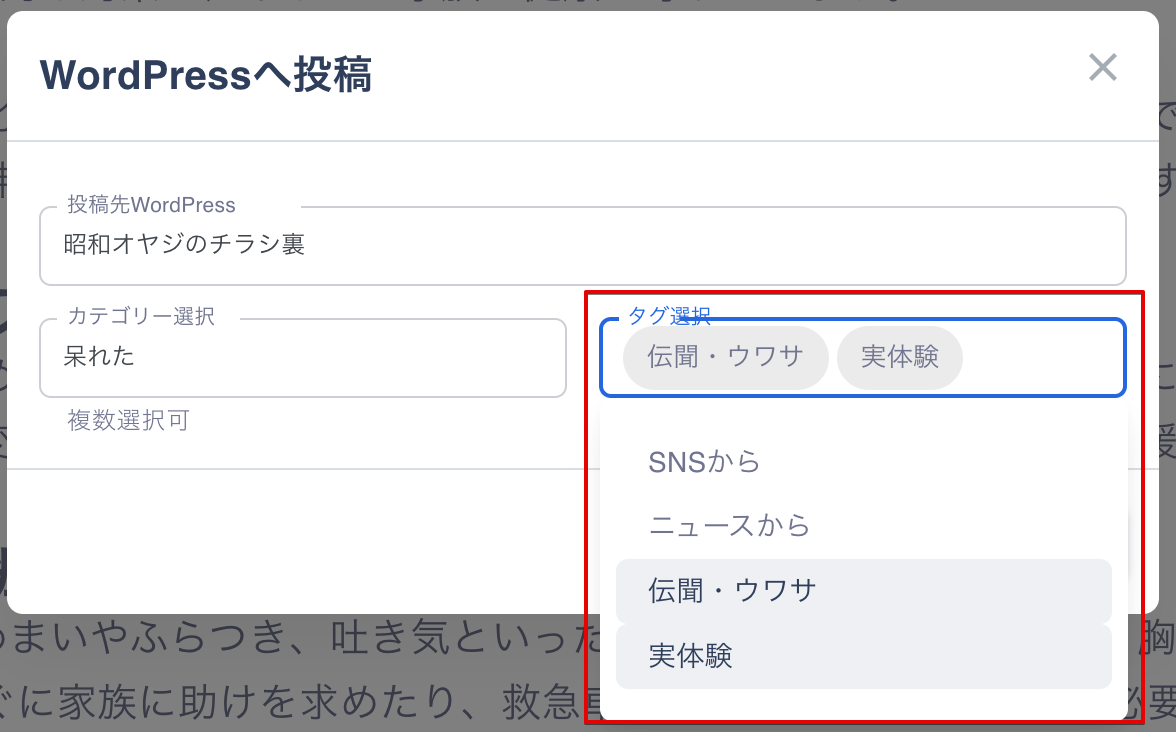Select SNSから from the tag list
Screen dimensions: 1176x732
[863, 462]
